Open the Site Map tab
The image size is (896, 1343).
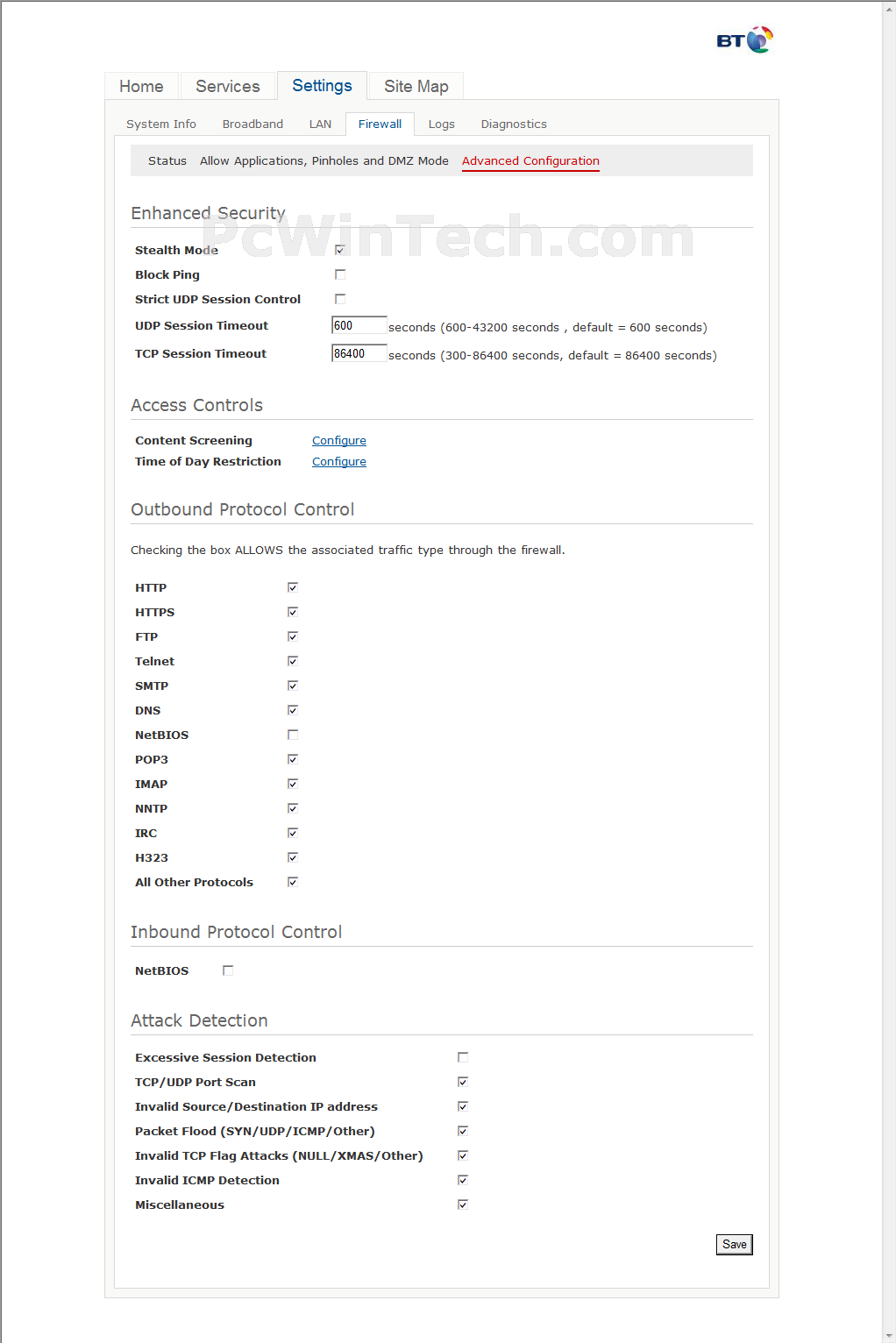pyautogui.click(x=416, y=86)
